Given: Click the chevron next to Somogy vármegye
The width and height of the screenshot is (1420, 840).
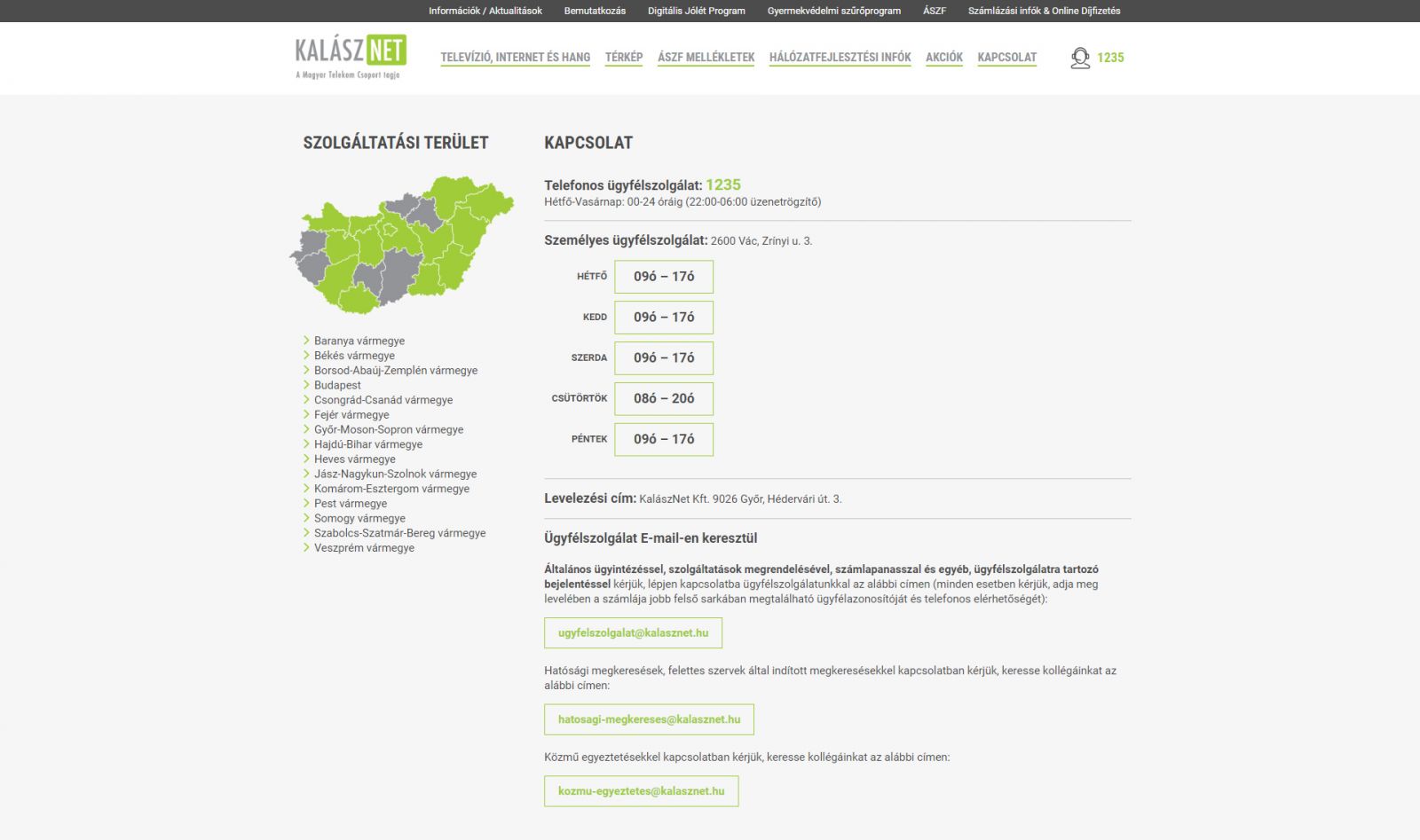Looking at the screenshot, I should pyautogui.click(x=307, y=518).
